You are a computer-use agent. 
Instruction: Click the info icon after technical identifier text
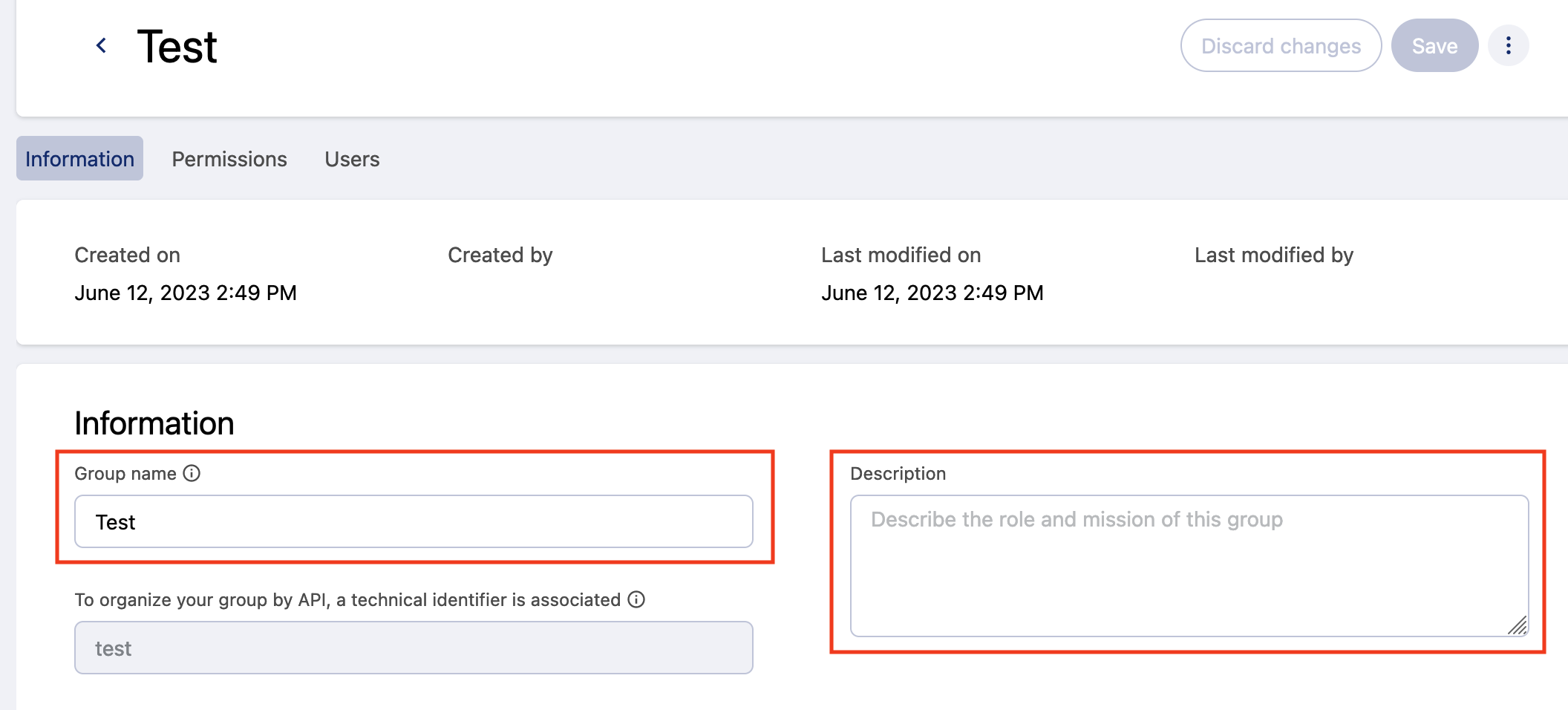636,599
